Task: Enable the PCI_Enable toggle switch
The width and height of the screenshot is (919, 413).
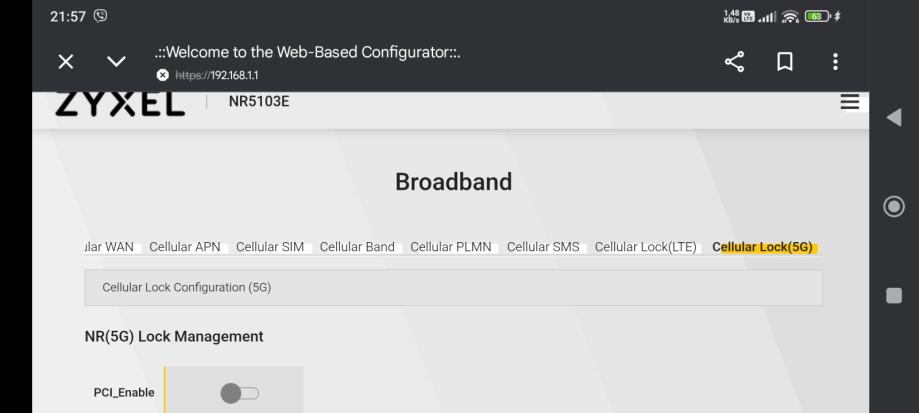Action: pyautogui.click(x=239, y=393)
